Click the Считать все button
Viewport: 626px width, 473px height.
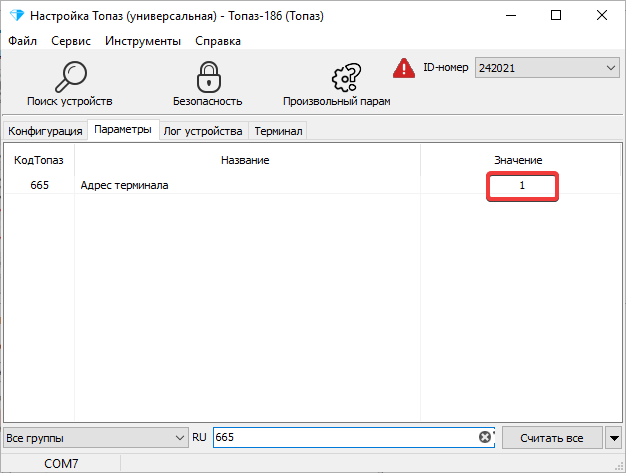[552, 438]
